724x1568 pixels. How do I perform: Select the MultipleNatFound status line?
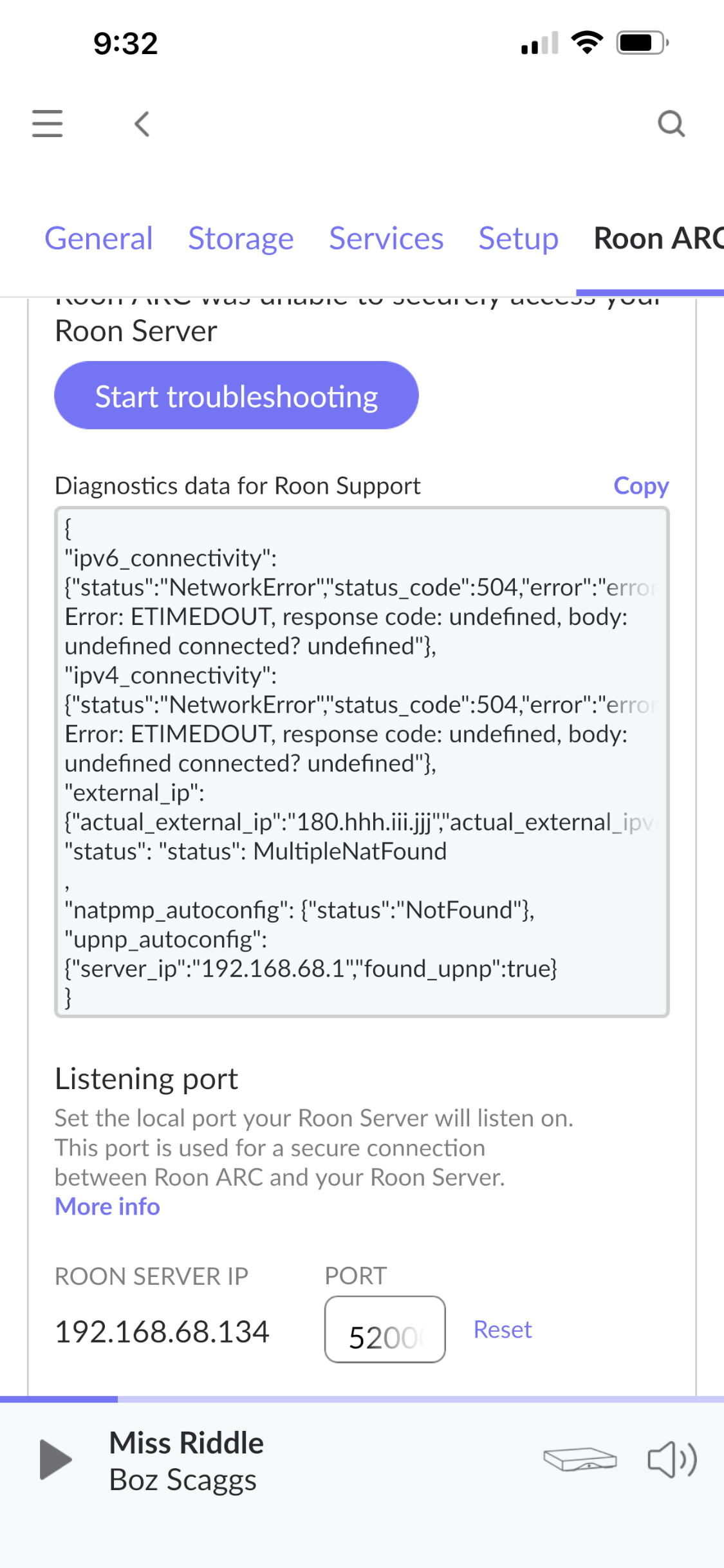tap(255, 851)
